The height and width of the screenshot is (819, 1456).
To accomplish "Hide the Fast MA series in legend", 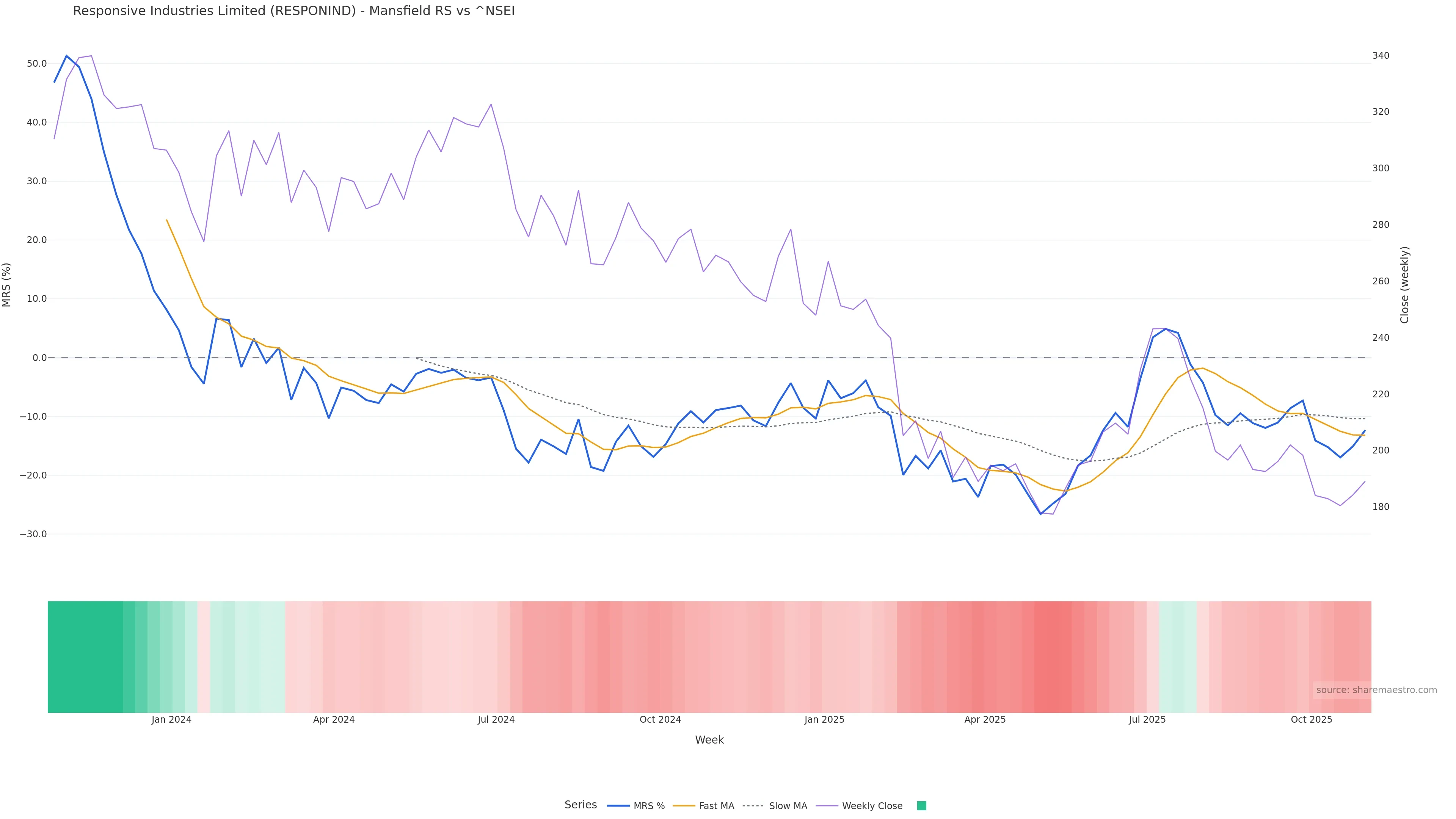I will tap(716, 806).
